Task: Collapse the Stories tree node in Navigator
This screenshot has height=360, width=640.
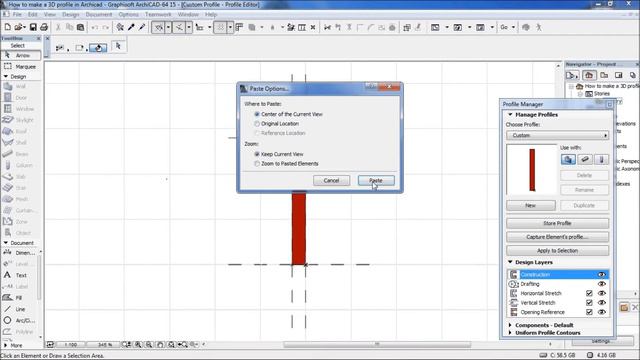Action: tap(580, 94)
